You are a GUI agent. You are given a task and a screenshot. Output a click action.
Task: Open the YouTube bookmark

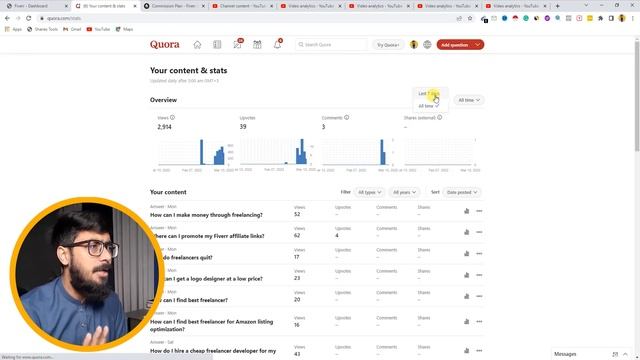(98, 29)
